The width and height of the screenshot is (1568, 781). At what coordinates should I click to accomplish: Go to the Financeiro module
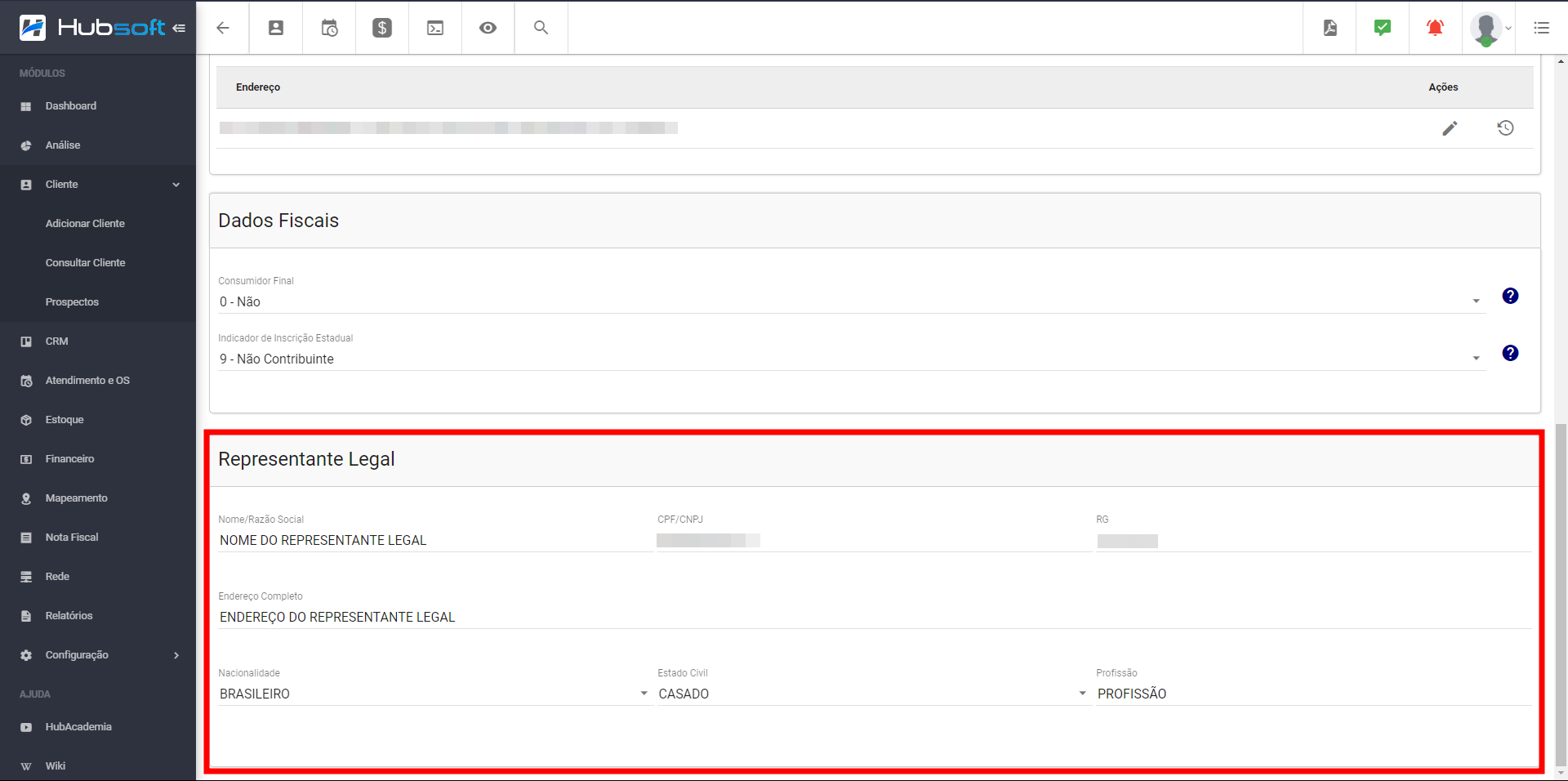coord(69,459)
